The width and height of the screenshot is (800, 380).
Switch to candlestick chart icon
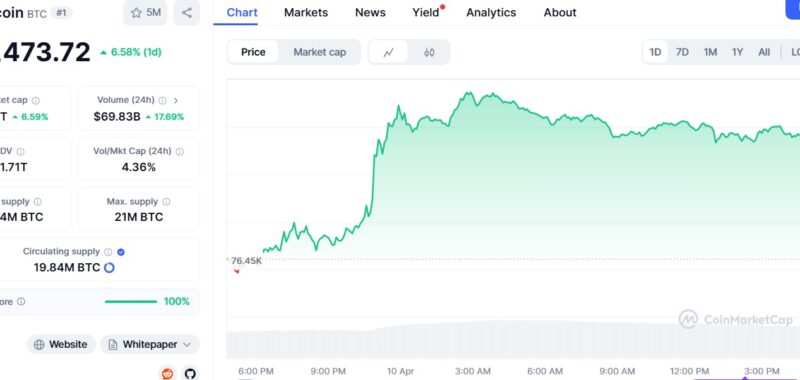(429, 52)
